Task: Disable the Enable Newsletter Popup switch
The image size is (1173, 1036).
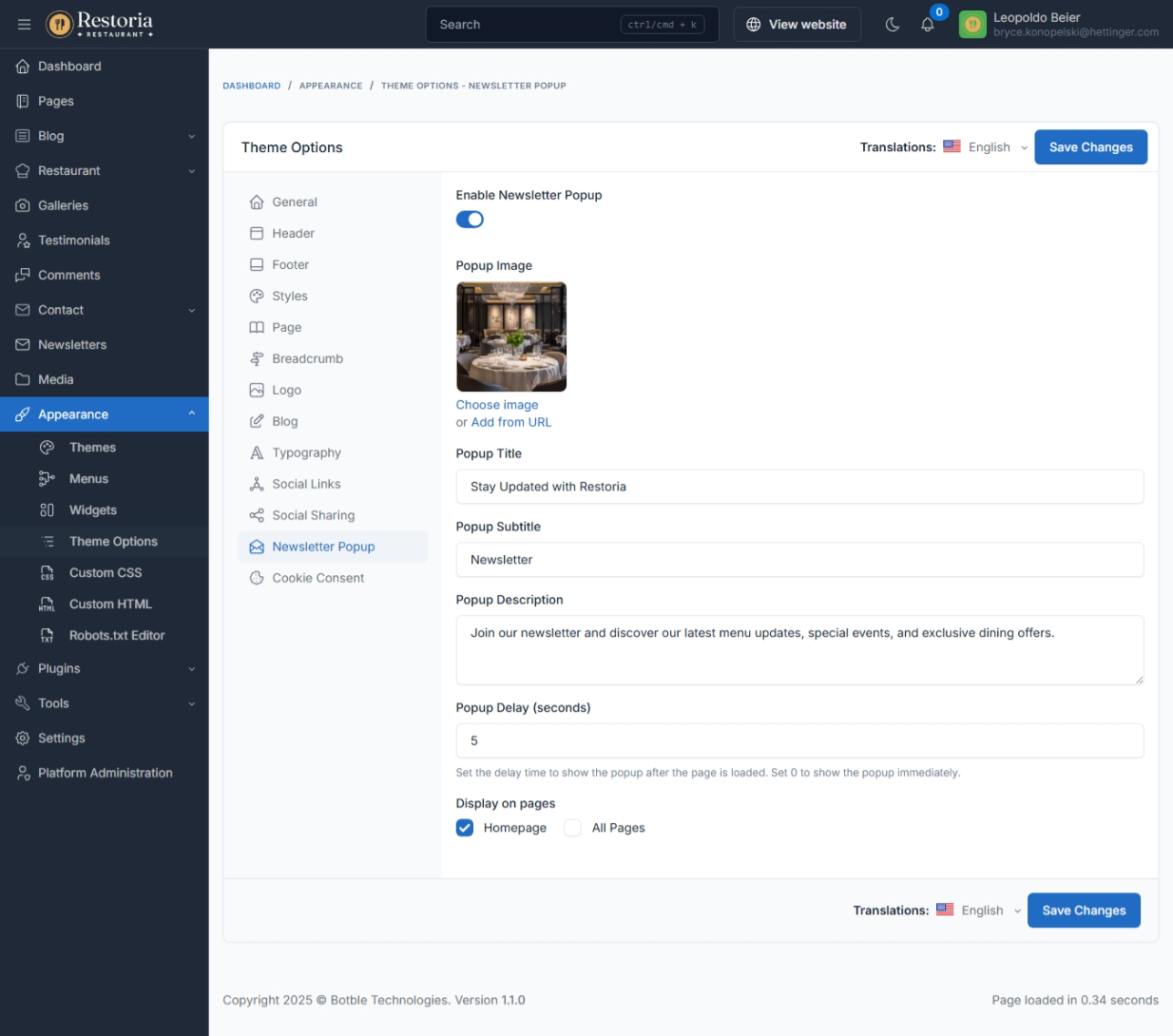Action: 470,220
